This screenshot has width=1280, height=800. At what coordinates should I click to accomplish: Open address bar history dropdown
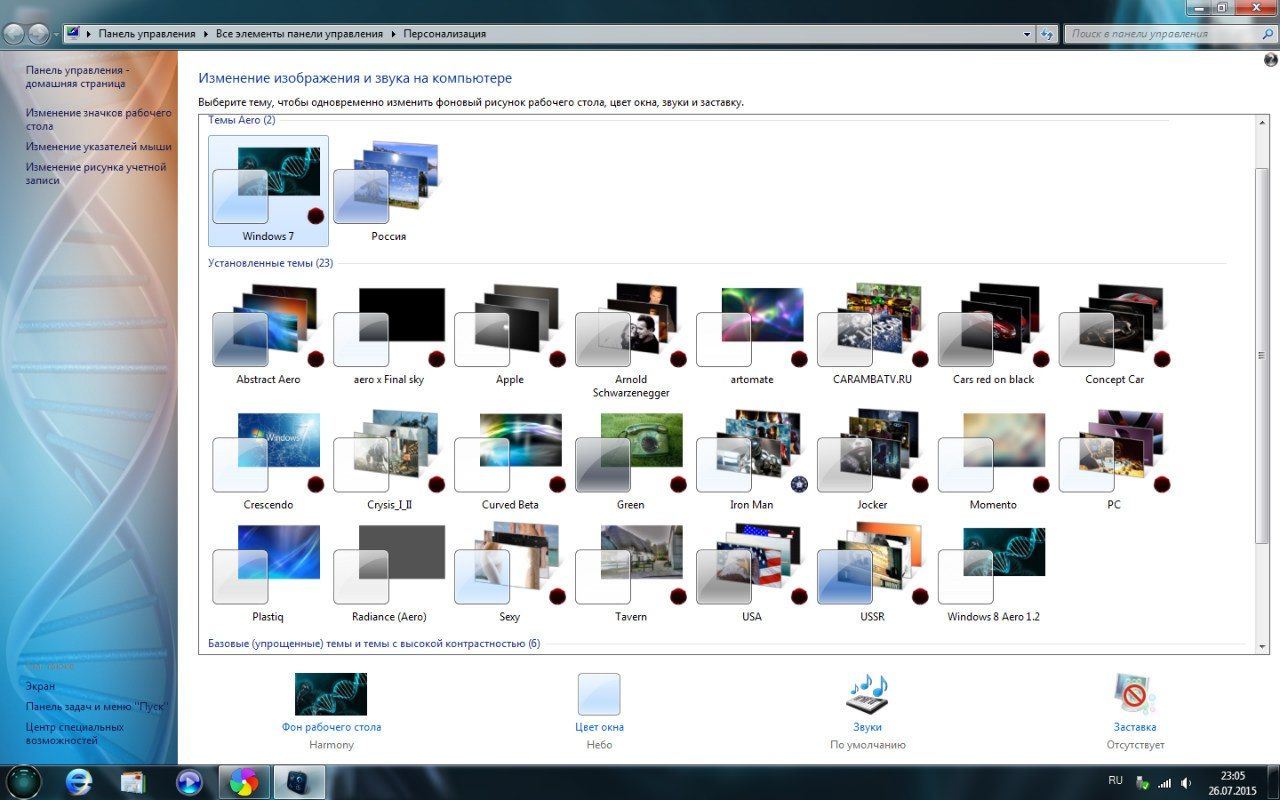coord(1027,34)
